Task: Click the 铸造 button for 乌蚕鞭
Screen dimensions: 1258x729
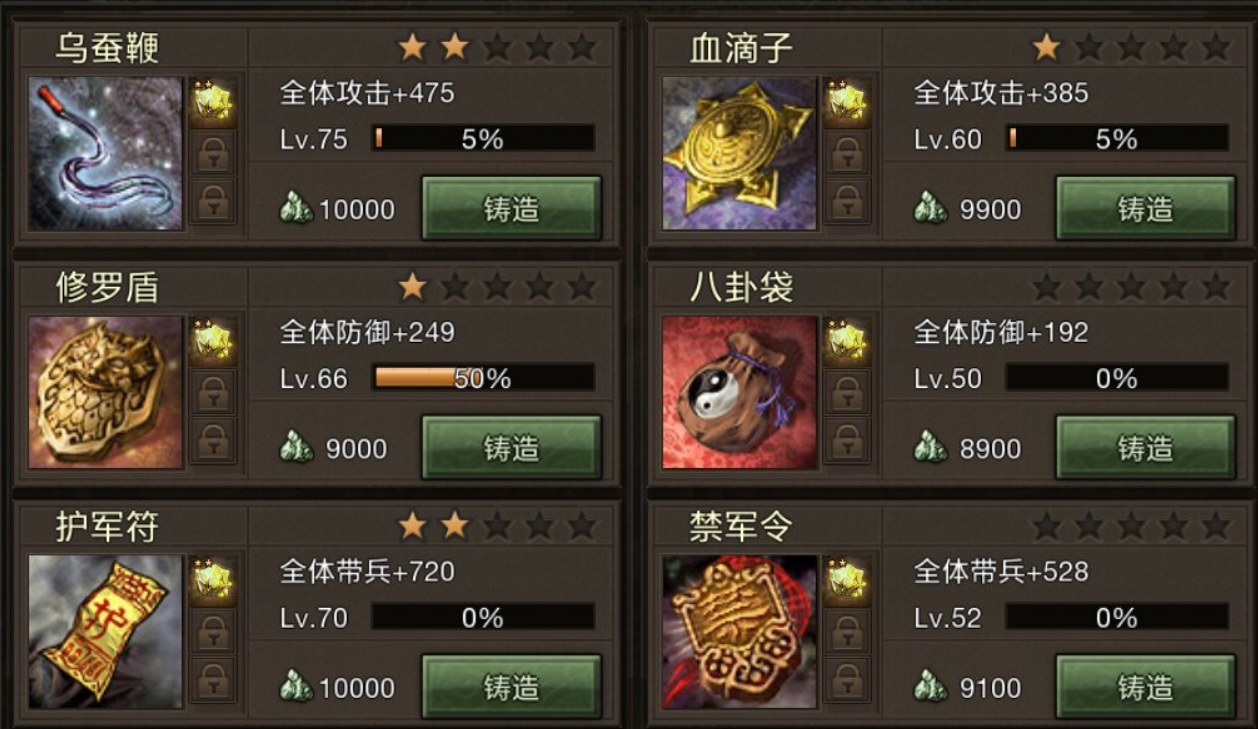Action: coord(511,208)
